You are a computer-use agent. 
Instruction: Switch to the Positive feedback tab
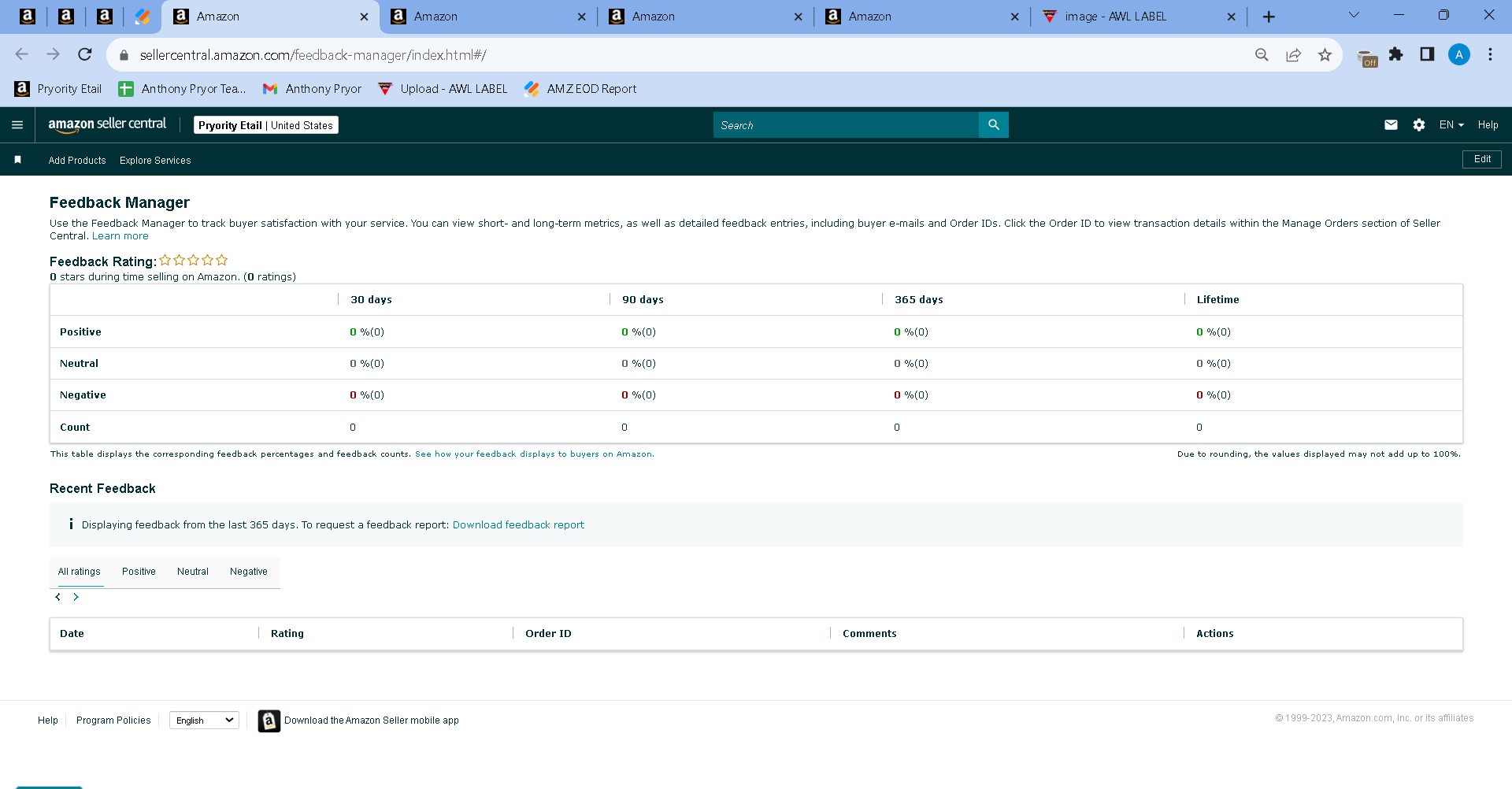139,572
